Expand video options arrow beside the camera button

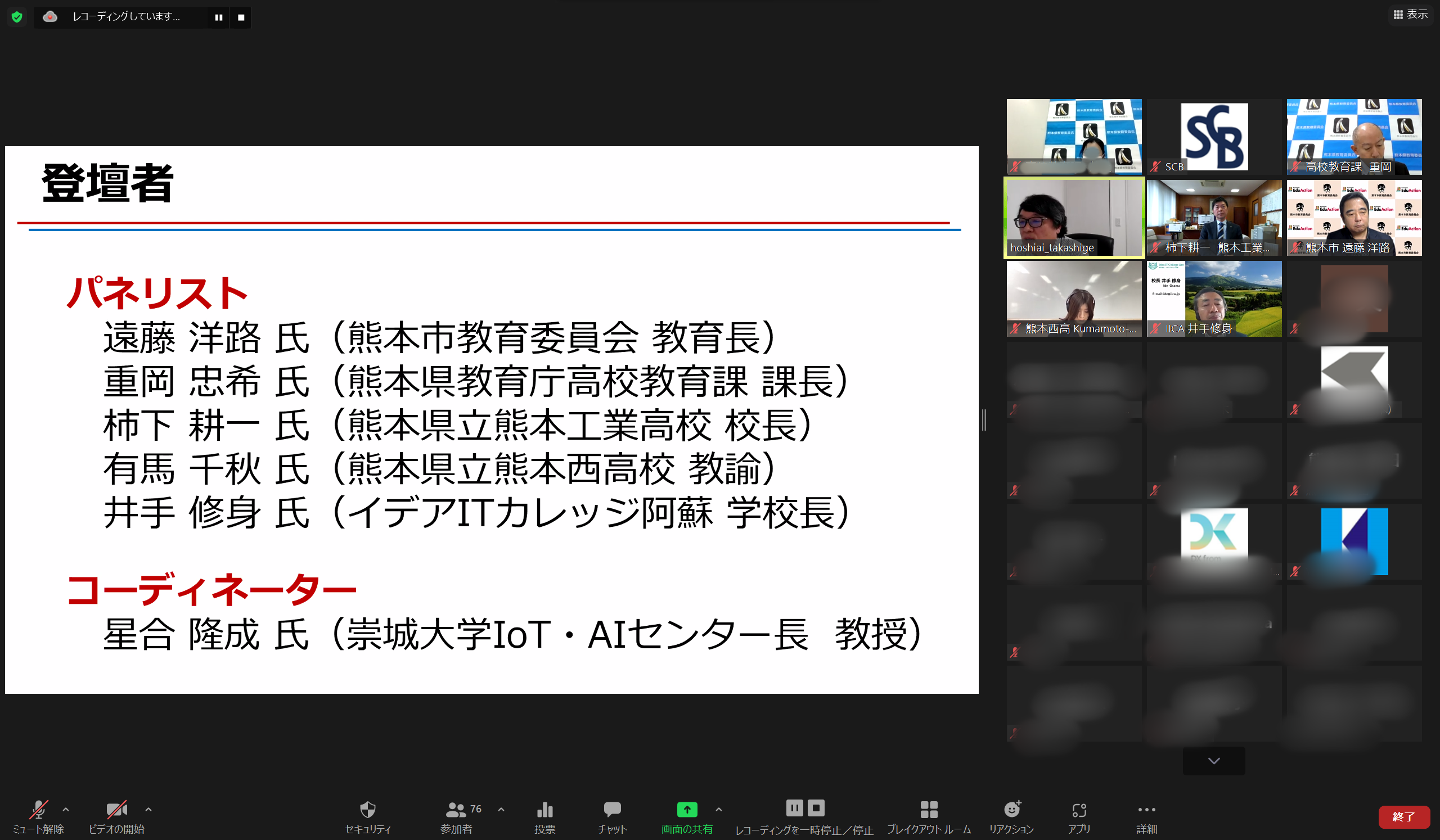click(148, 809)
